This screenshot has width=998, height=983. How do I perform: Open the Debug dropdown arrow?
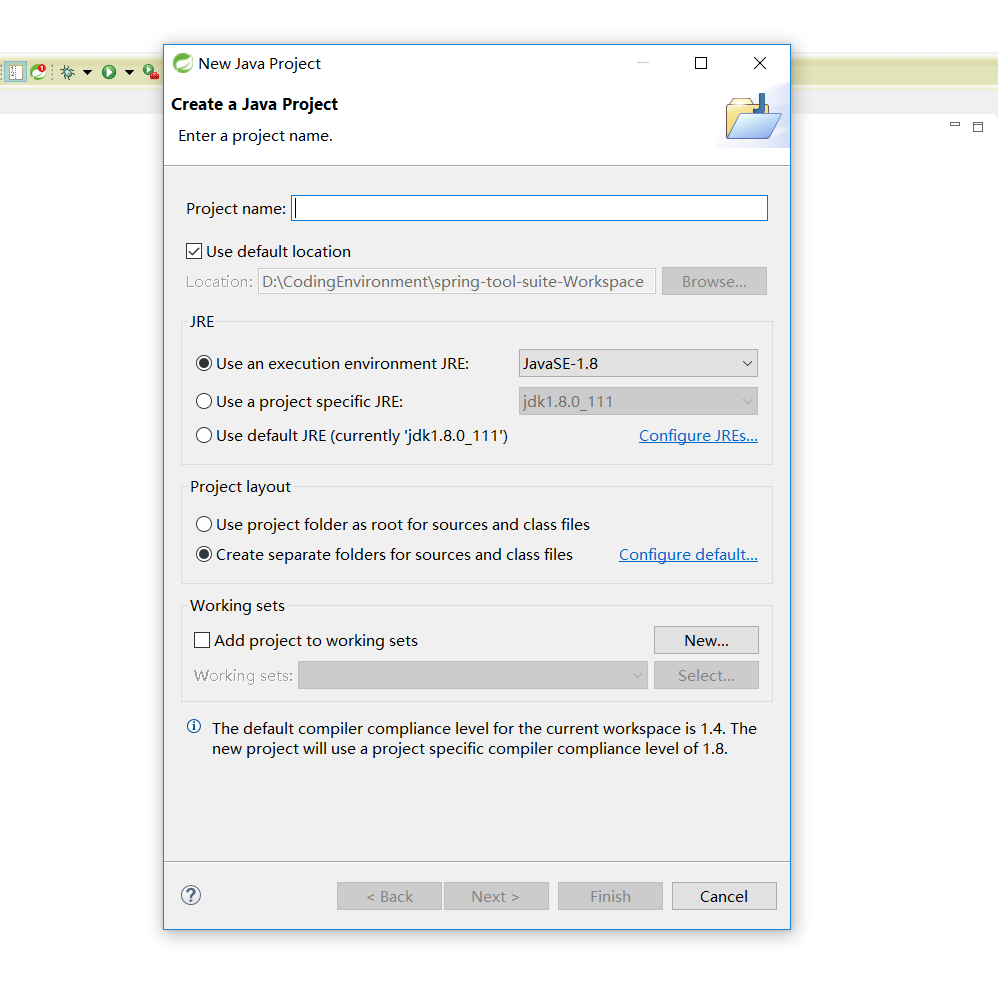87,72
